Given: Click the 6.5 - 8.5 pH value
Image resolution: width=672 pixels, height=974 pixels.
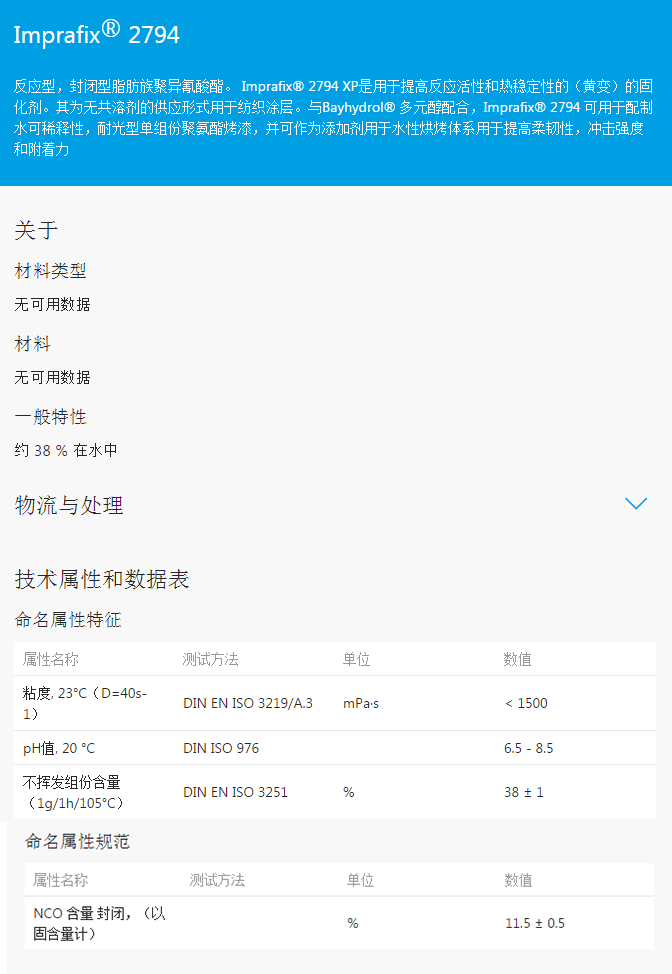Looking at the screenshot, I should pos(528,748).
